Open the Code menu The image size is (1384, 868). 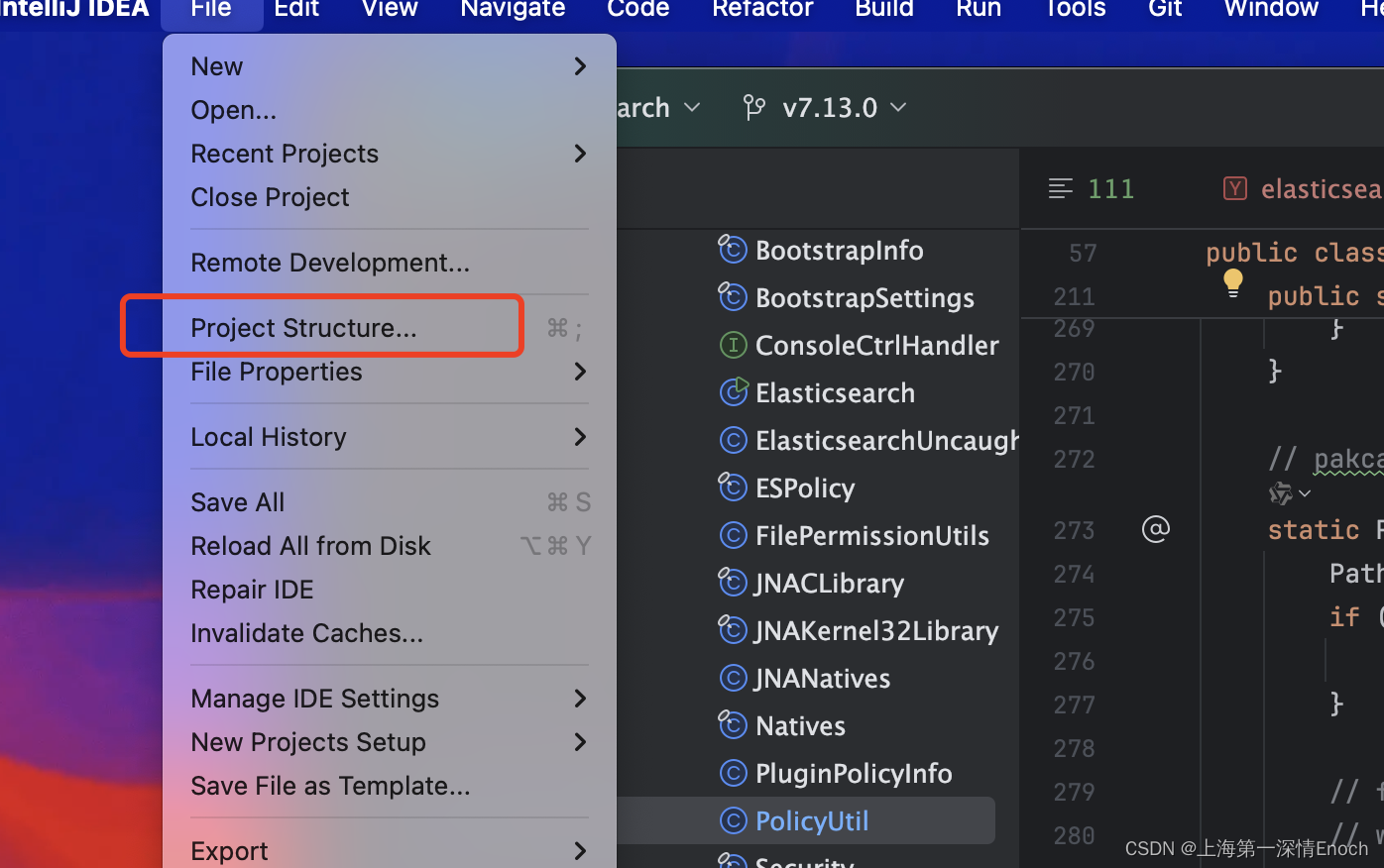tap(638, 9)
